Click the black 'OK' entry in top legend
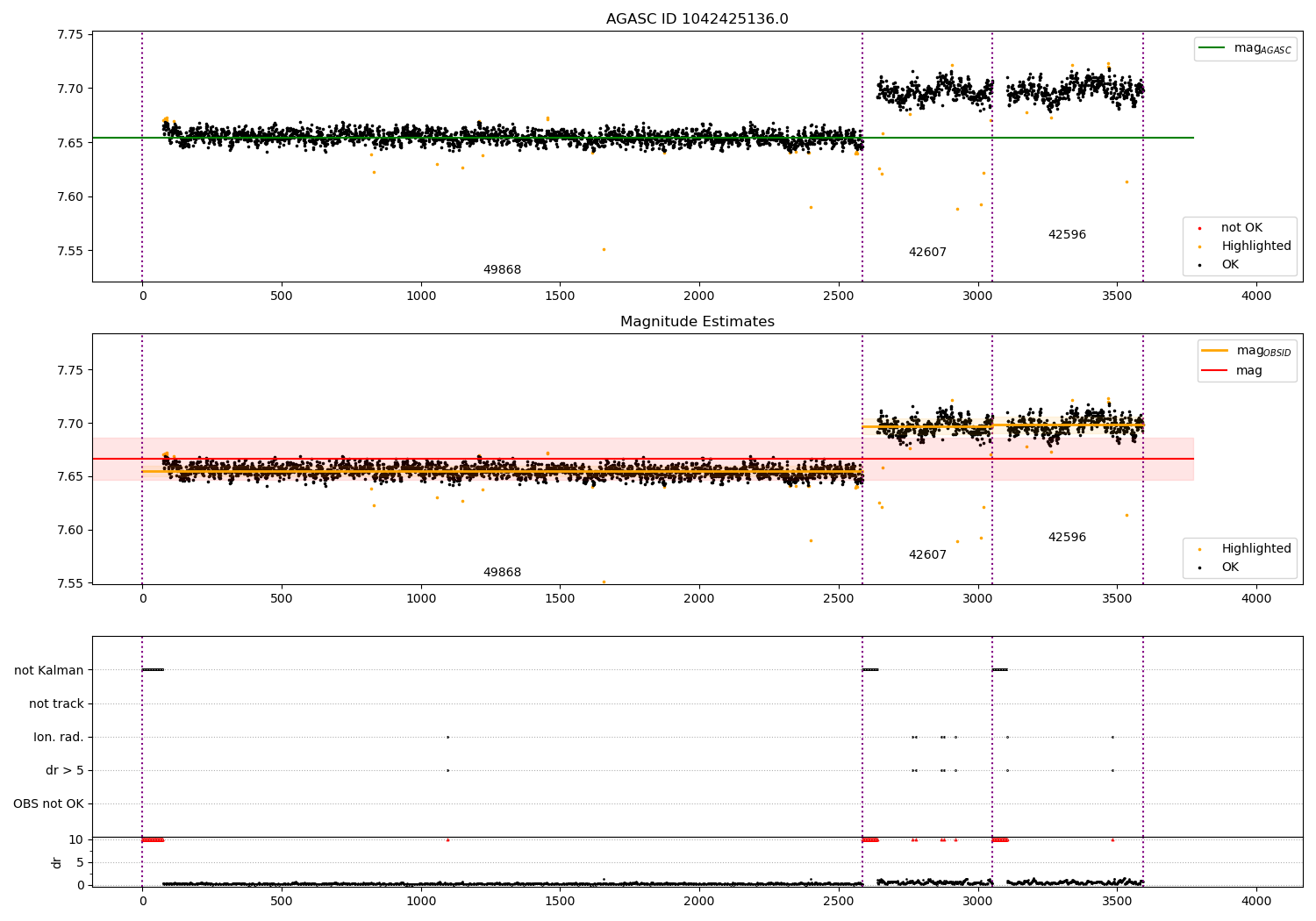This screenshot has height=921, width=1316. (1230, 265)
